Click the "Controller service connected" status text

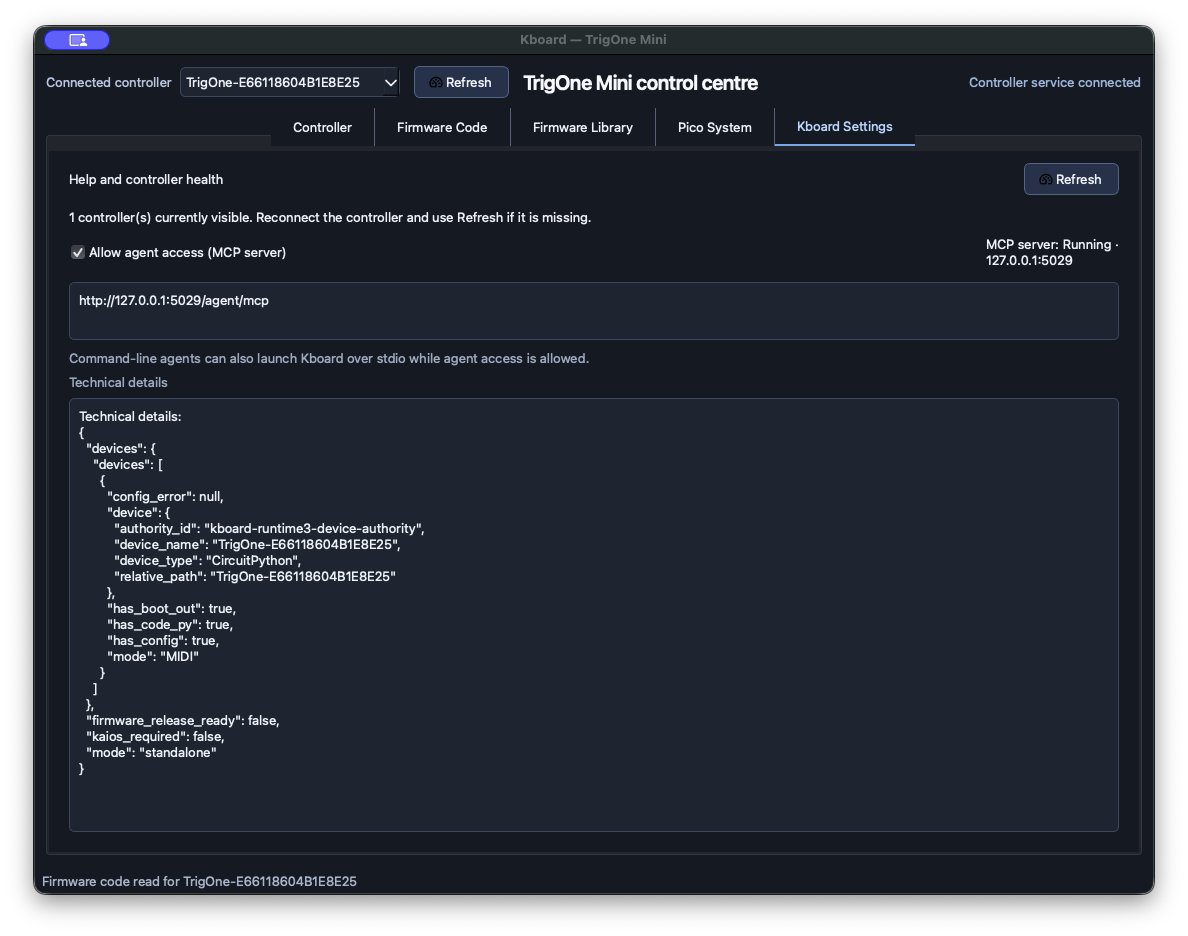point(1054,83)
